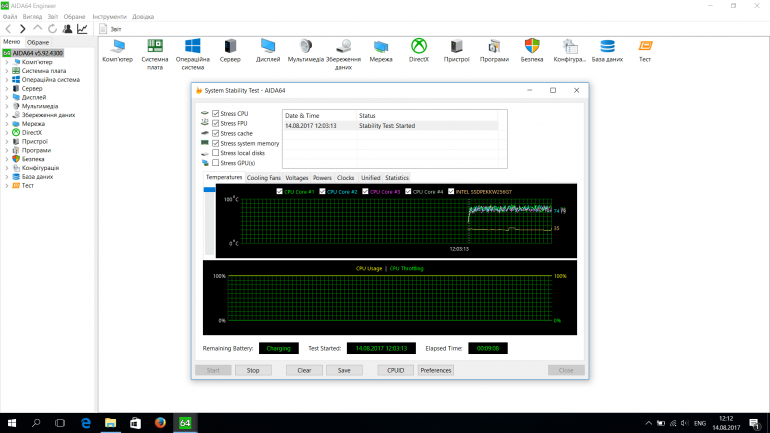Switch to the Statistics tab
The height and width of the screenshot is (433, 770).
click(x=397, y=178)
